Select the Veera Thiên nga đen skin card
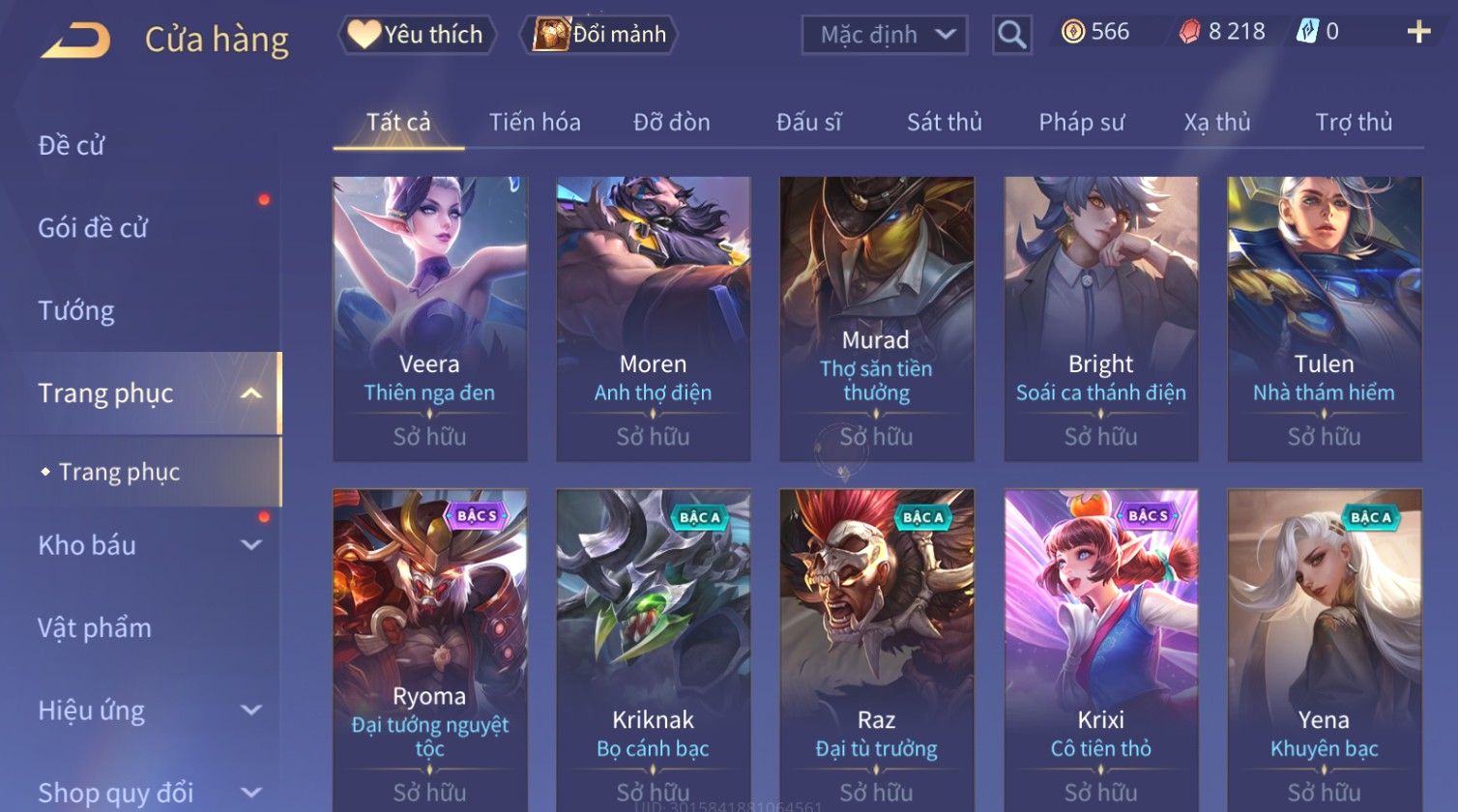The width and height of the screenshot is (1458, 812). tap(430, 319)
